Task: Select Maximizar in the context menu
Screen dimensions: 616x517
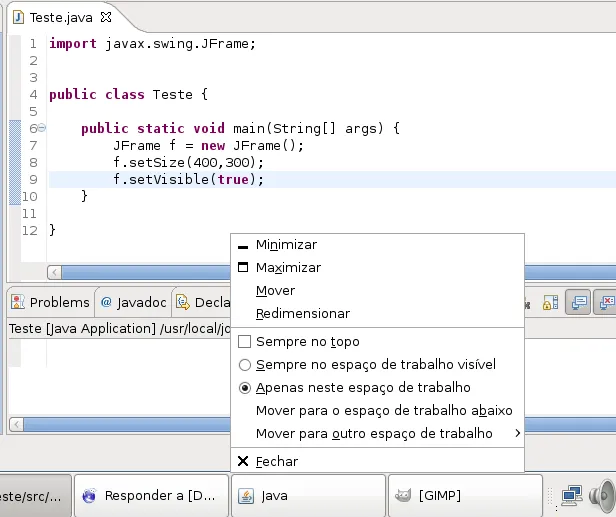Action: (288, 268)
